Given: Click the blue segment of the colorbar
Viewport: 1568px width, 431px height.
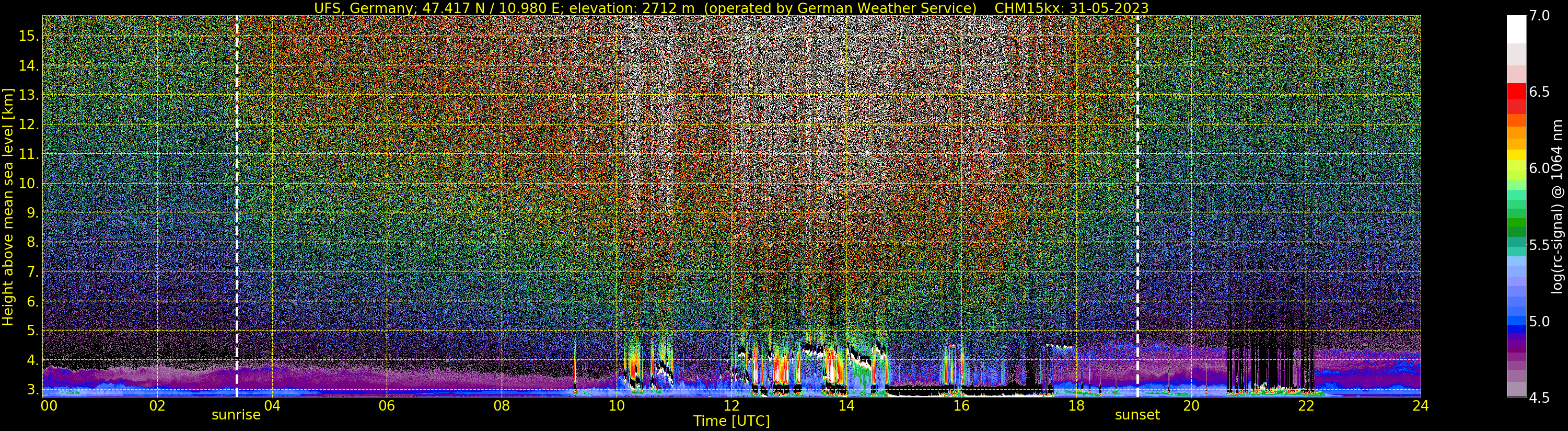Looking at the screenshot, I should (x=1516, y=321).
